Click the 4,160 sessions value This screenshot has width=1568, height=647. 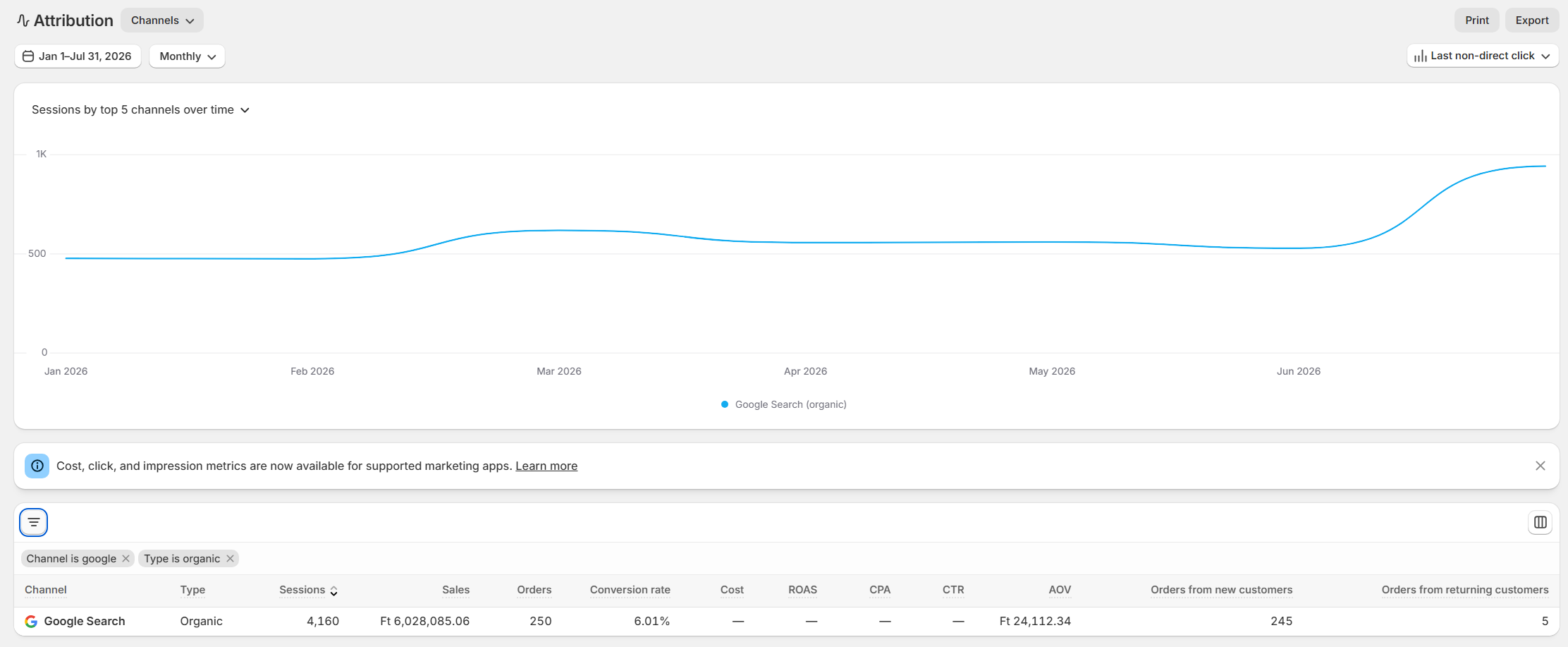323,622
